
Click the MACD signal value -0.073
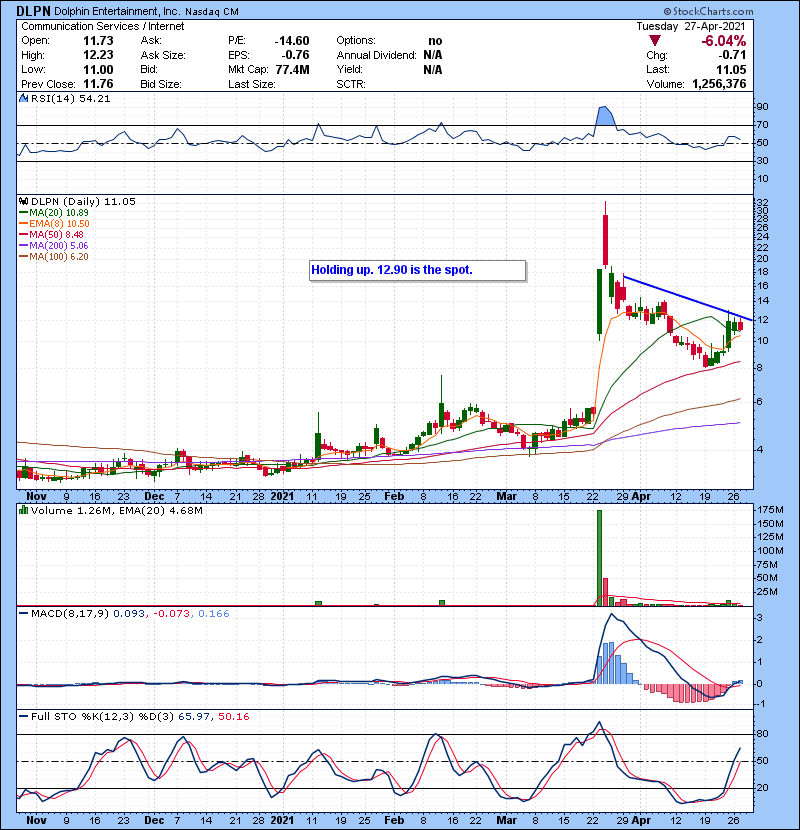click(x=173, y=614)
